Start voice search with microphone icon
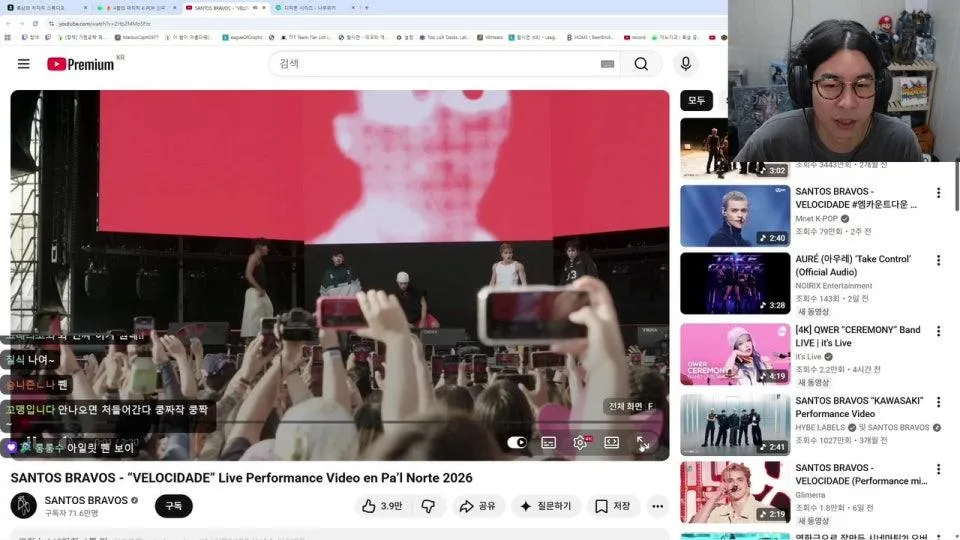Viewport: 960px width, 540px height. [686, 64]
